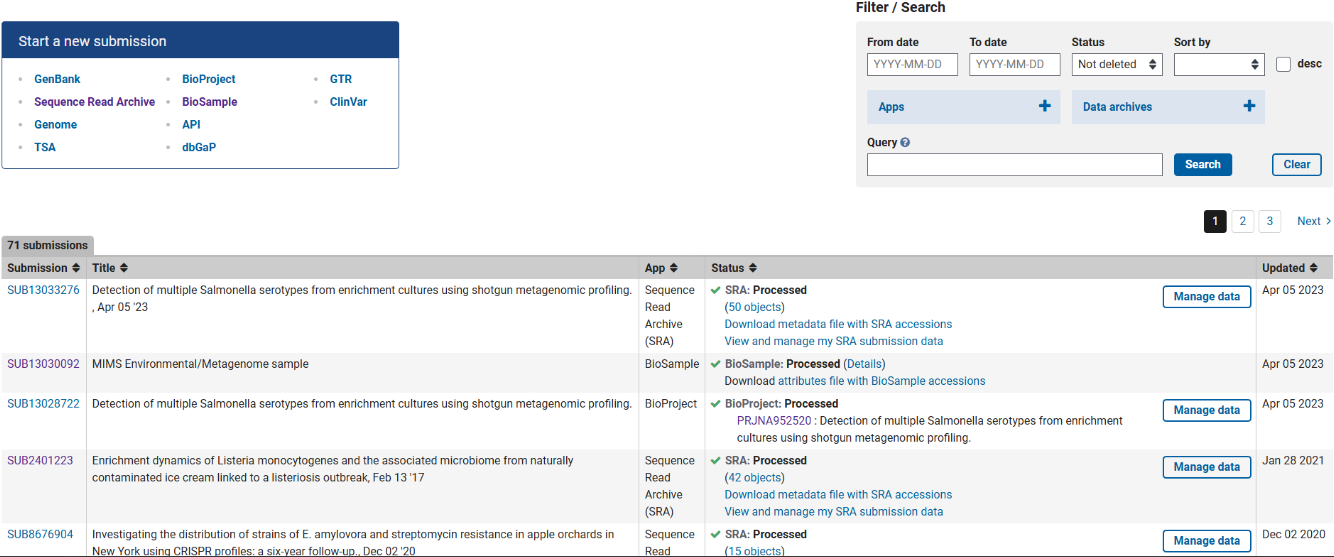This screenshot has height=557, width=1334.
Task: Sort table by Updated column arrows
Action: pyautogui.click(x=1313, y=268)
